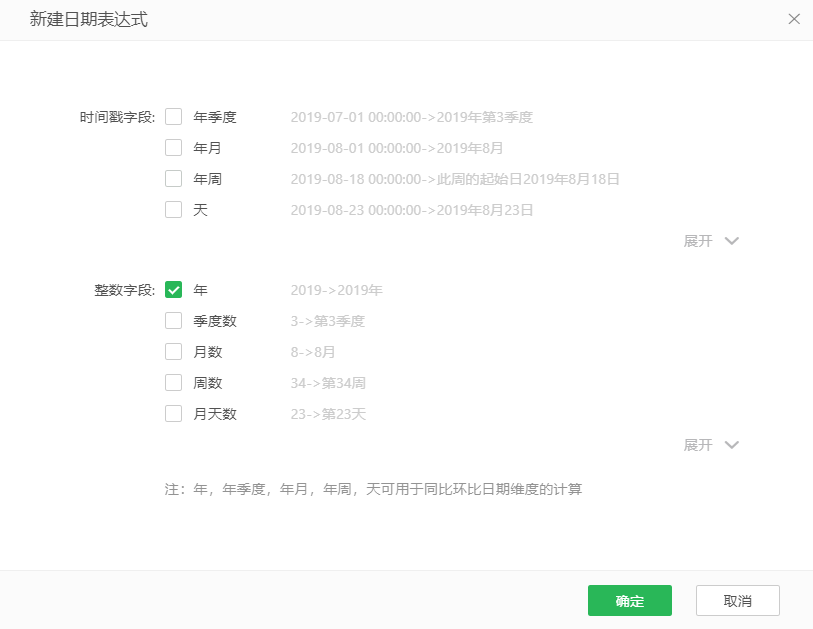Click the example text 2019-07-01 00:00:00->2019年第3季度

tap(412, 117)
